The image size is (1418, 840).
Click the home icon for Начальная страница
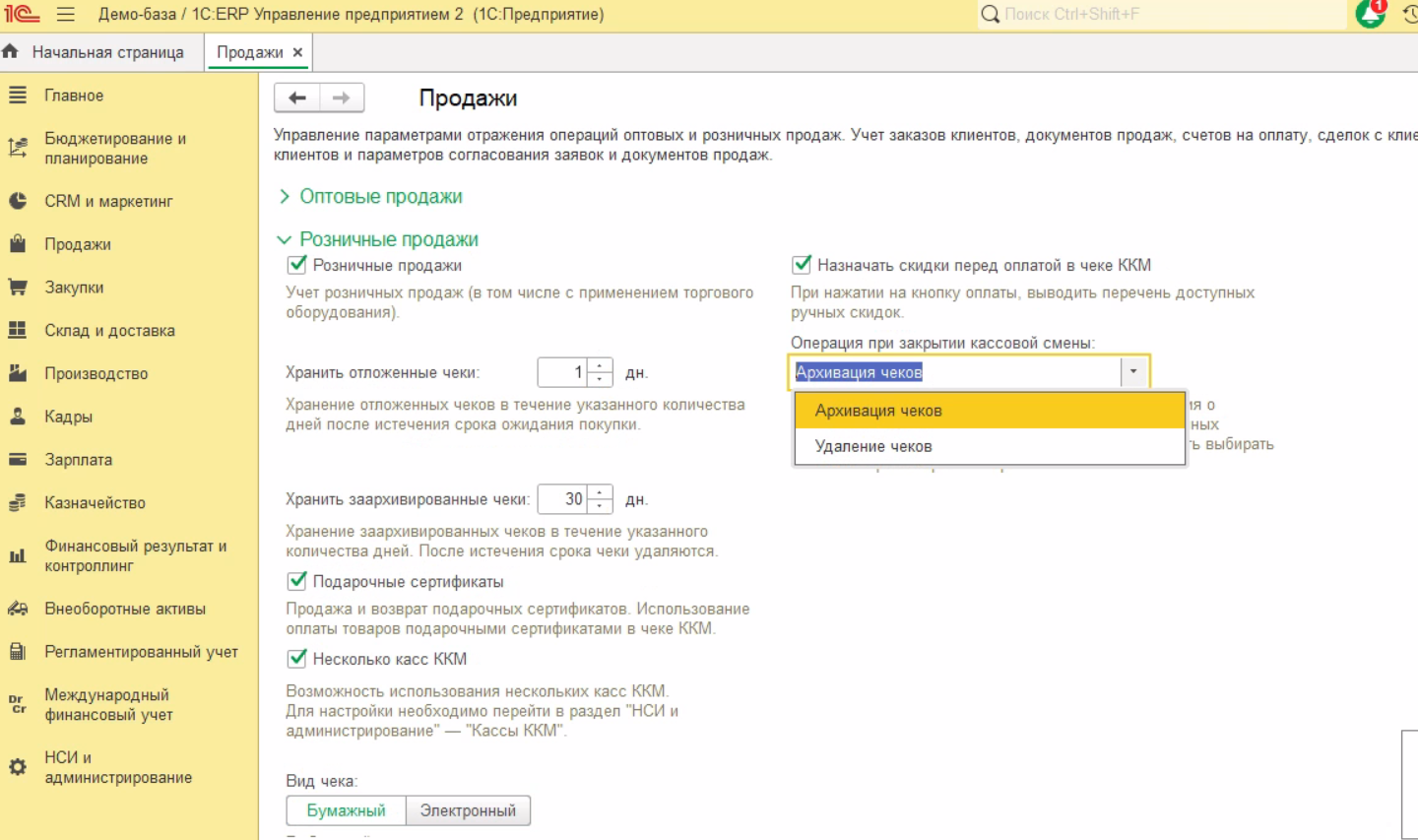tap(11, 52)
